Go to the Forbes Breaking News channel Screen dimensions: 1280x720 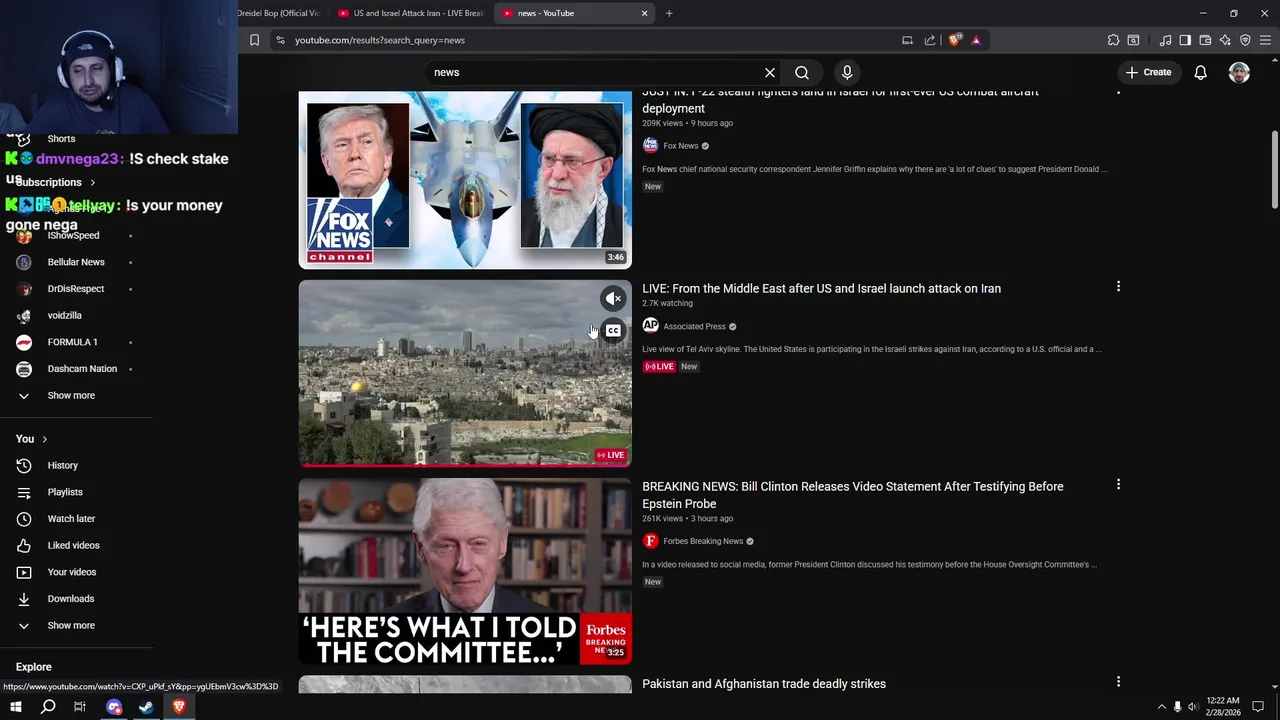[703, 541]
